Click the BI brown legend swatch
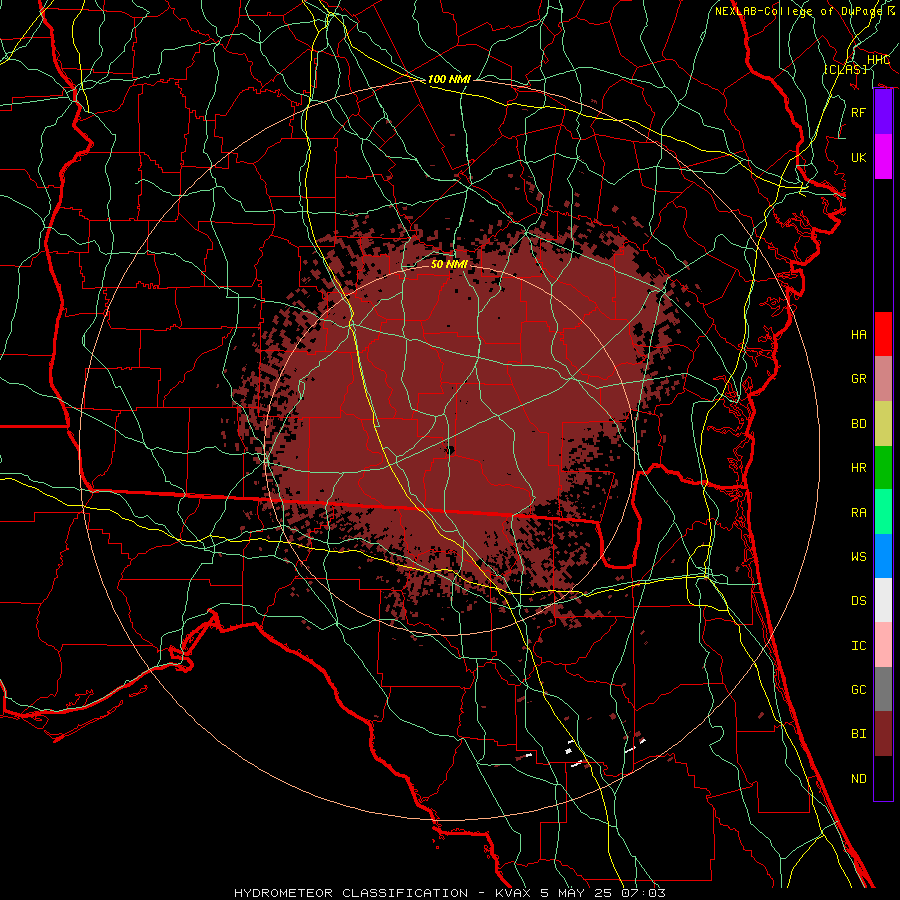The width and height of the screenshot is (900, 900). (x=883, y=734)
